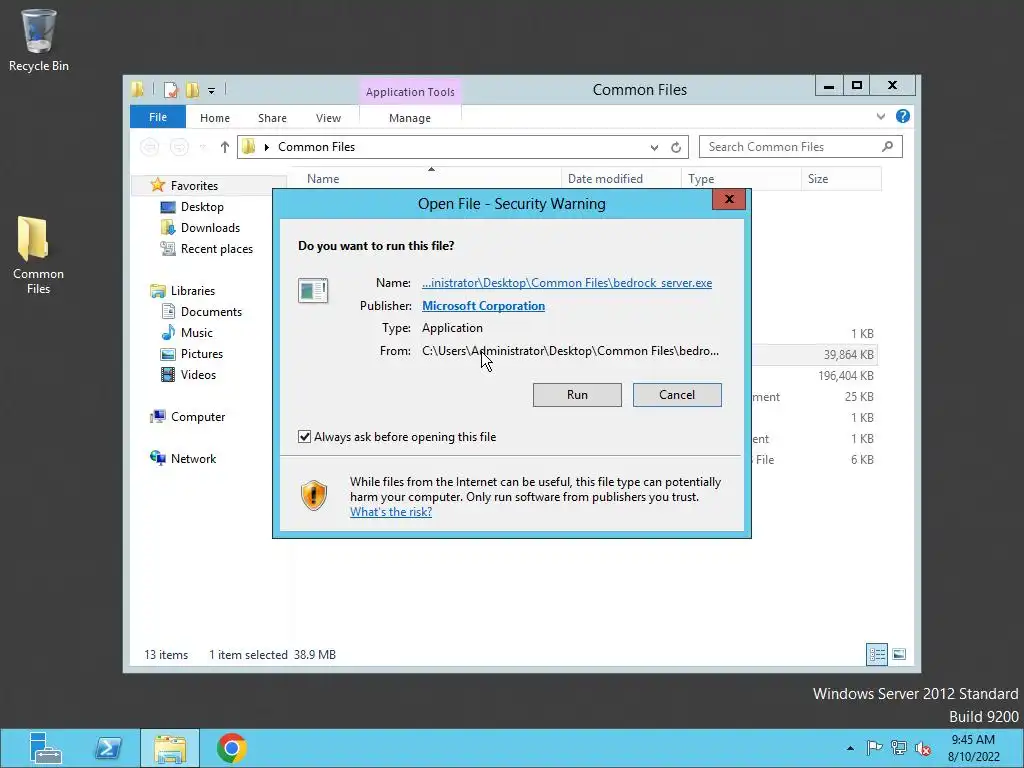This screenshot has width=1024, height=768.
Task: Open the Microsoft Corporation publisher link
Action: point(483,306)
